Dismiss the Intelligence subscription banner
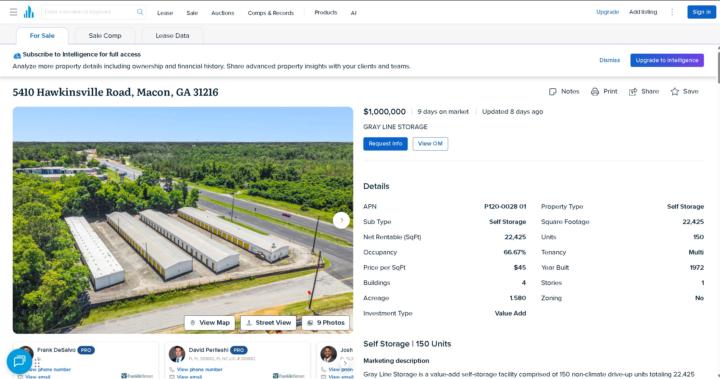The width and height of the screenshot is (720, 379). point(609,60)
